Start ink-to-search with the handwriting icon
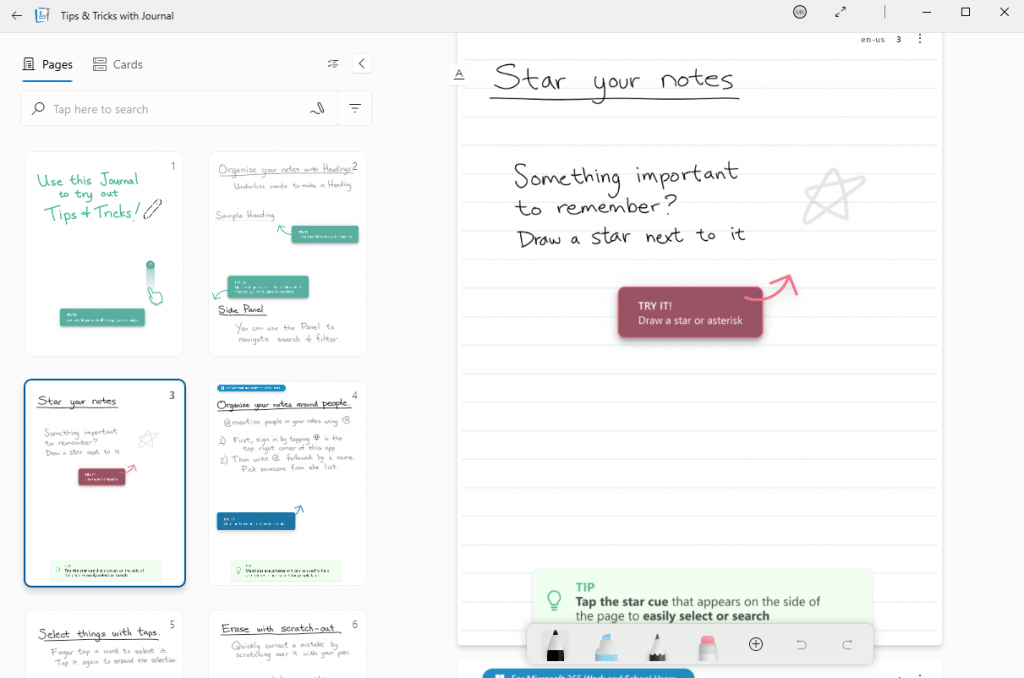 (x=317, y=107)
